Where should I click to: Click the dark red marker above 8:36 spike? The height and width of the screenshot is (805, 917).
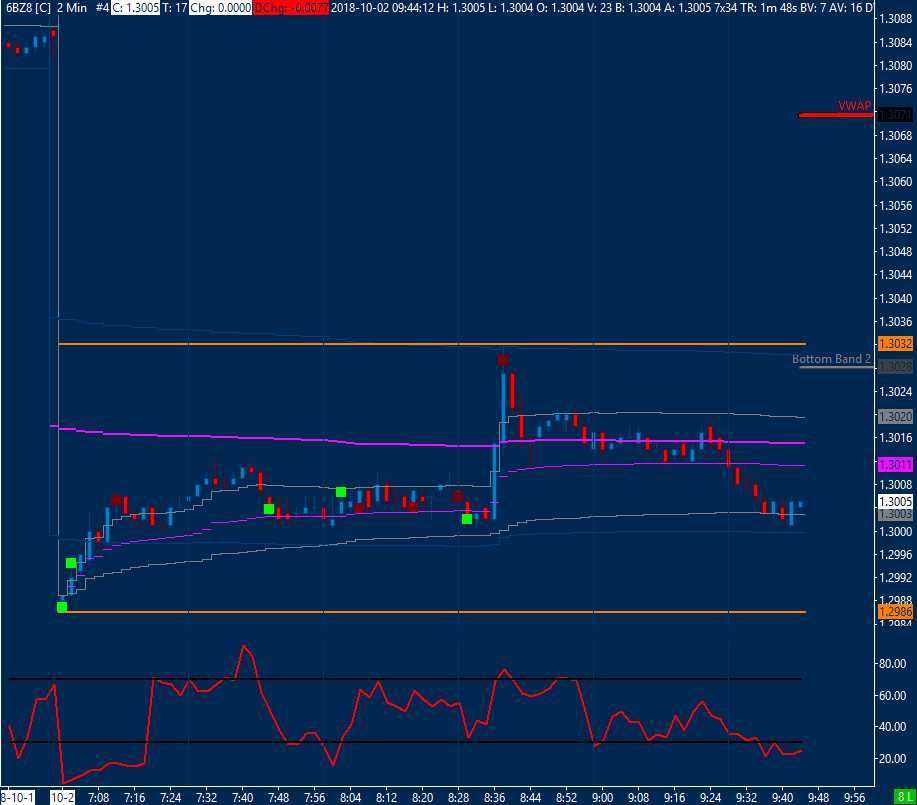coord(503,360)
